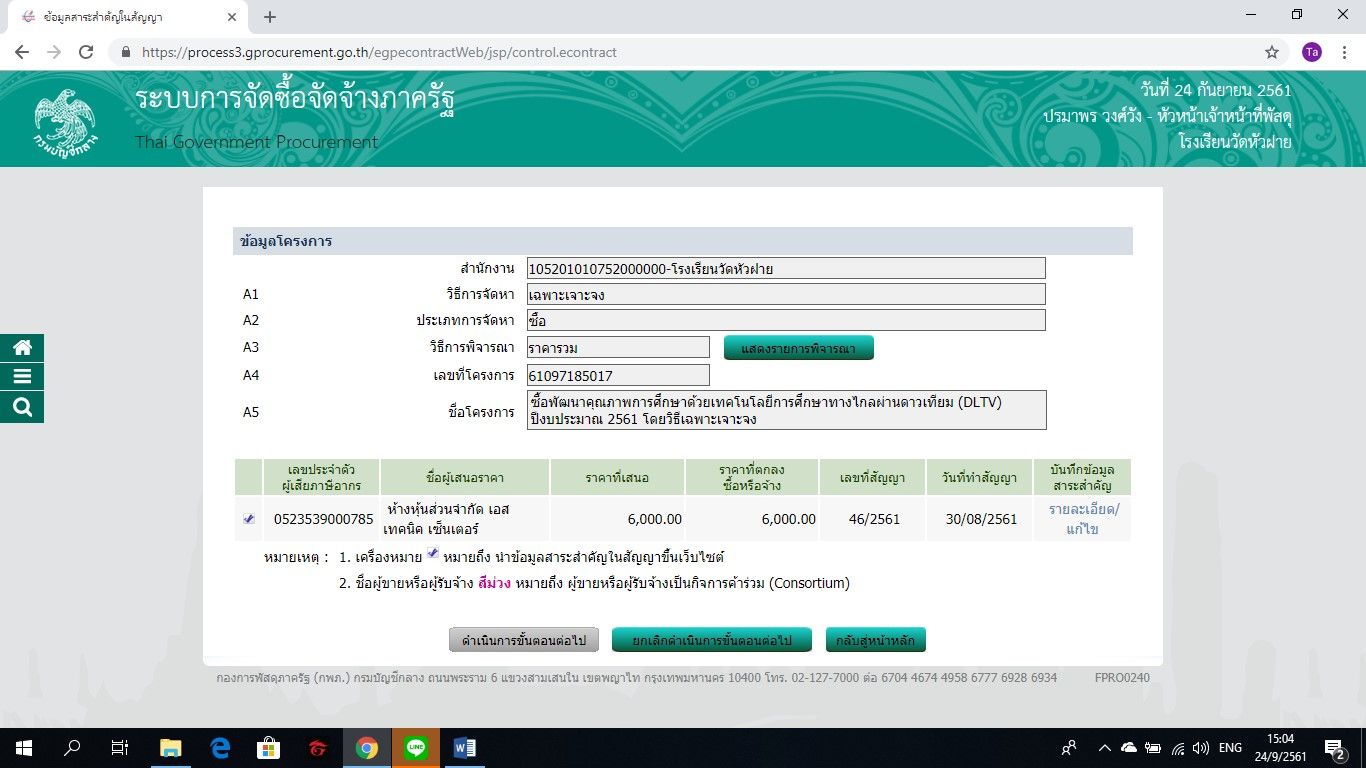Open the ENG input language selector
This screenshot has width=1366, height=768.
[x=1230, y=747]
